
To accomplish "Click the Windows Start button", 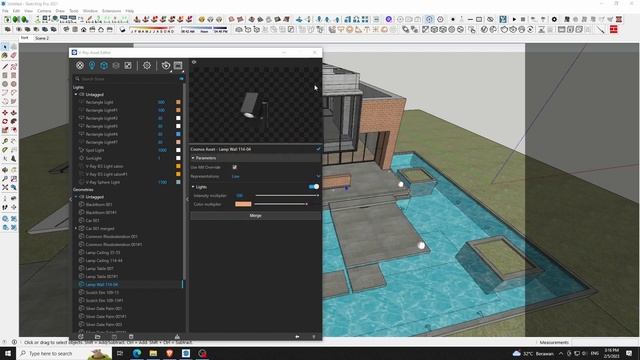I will pyautogui.click(x=8, y=353).
